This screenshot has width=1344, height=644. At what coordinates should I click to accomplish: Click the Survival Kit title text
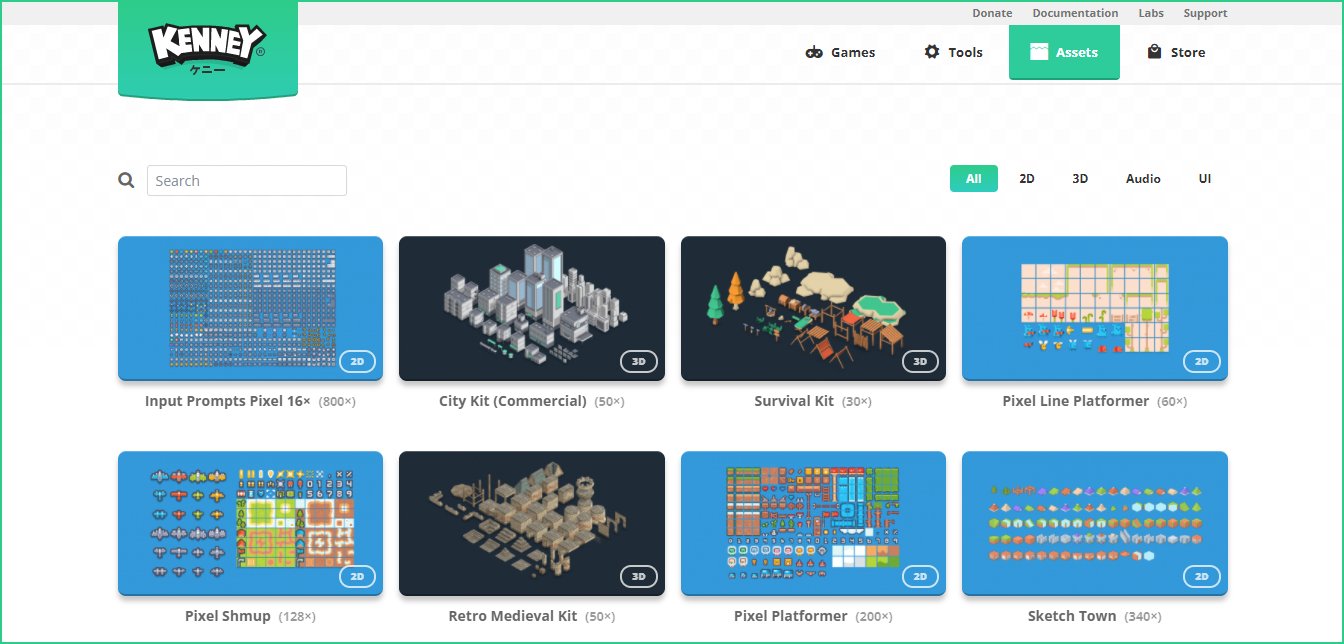pos(794,401)
